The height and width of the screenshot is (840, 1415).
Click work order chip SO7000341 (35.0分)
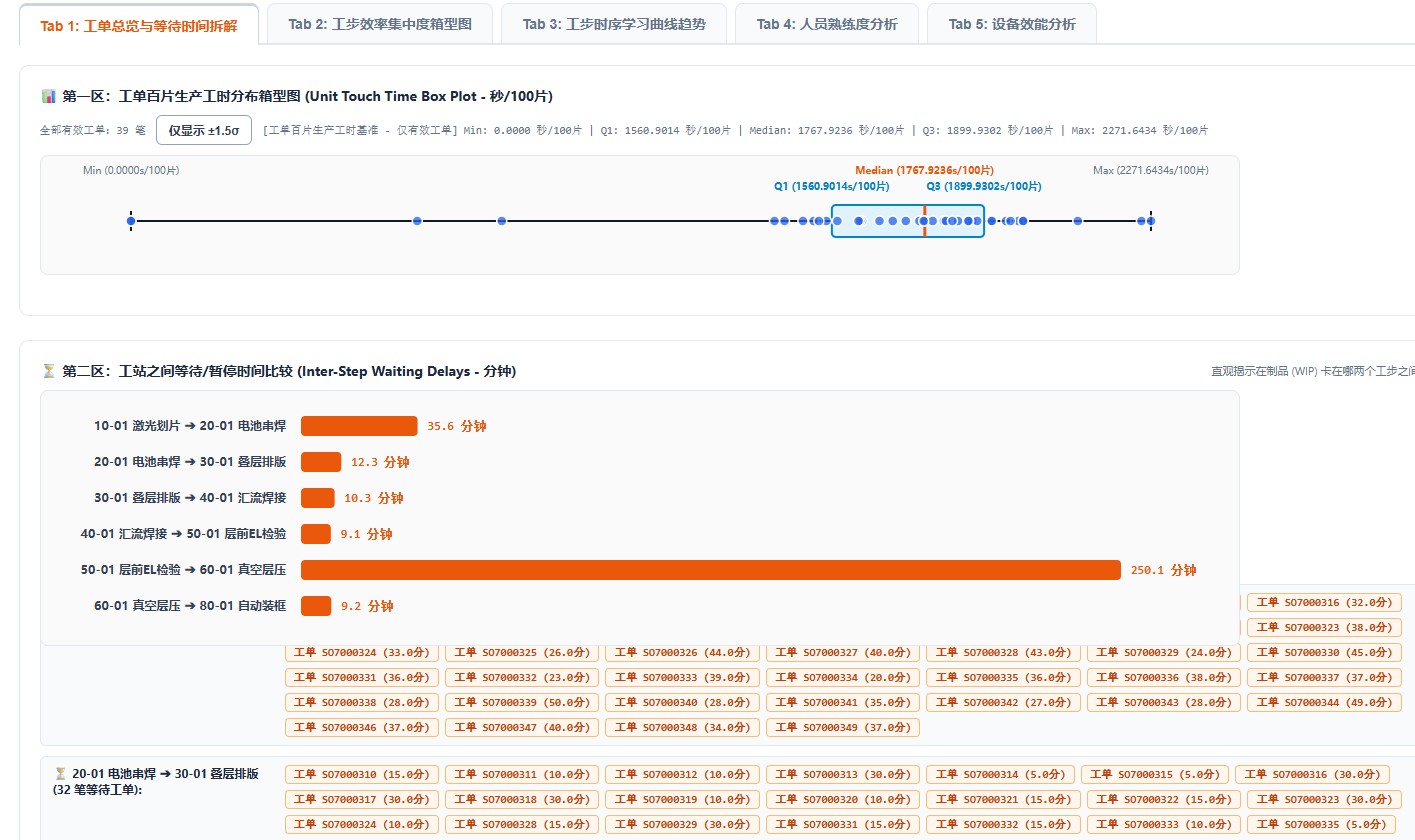tap(843, 703)
